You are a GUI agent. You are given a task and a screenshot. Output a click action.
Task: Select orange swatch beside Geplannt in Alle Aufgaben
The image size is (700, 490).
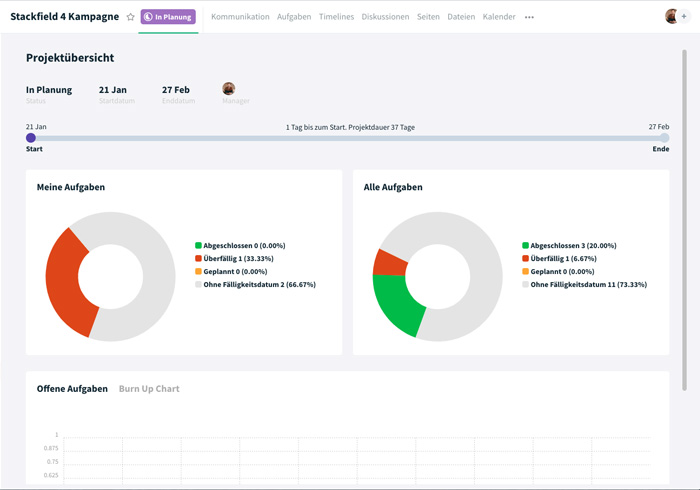tap(525, 271)
